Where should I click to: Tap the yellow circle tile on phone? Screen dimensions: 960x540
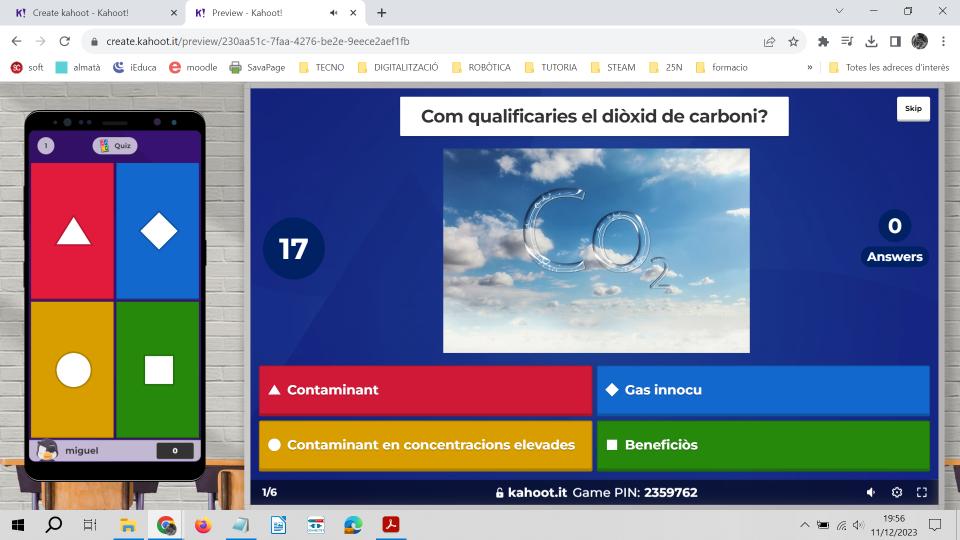pos(73,369)
